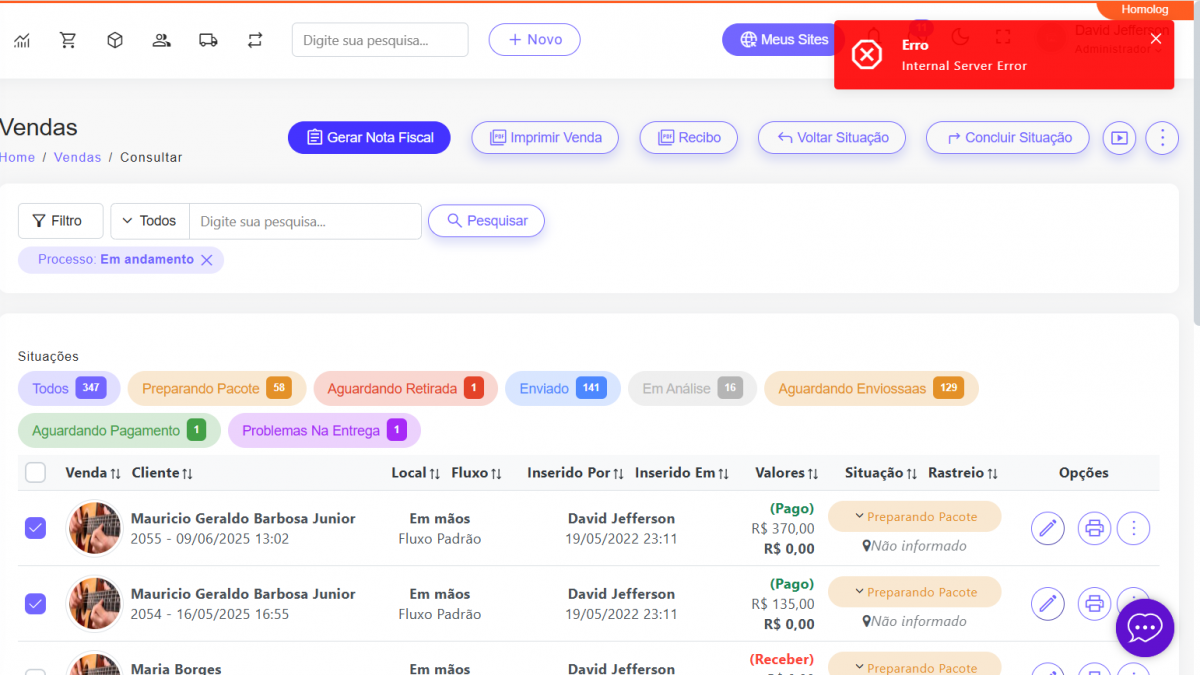Click the filter search input field

(305, 221)
